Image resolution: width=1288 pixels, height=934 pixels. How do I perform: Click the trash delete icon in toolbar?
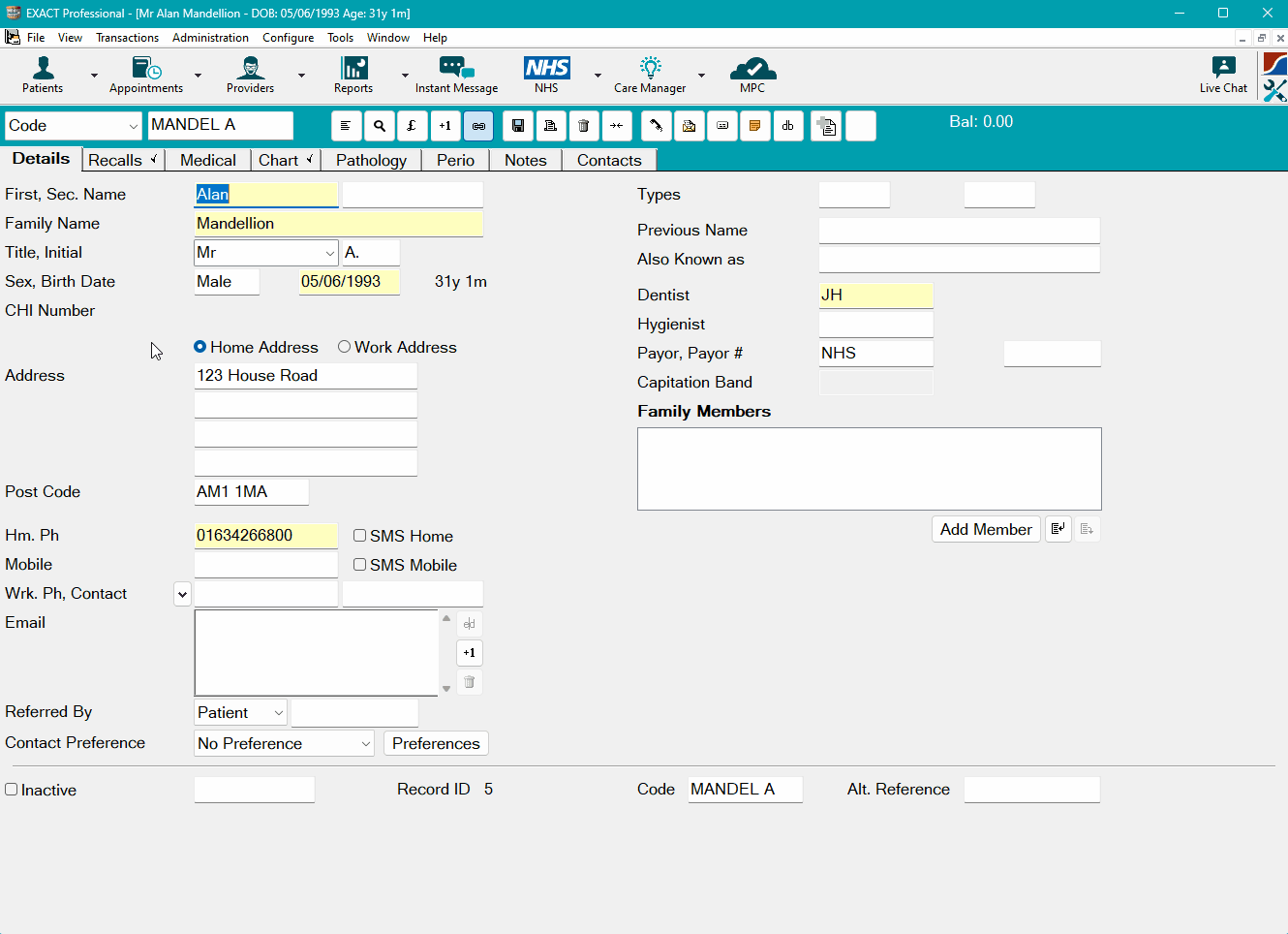583,126
